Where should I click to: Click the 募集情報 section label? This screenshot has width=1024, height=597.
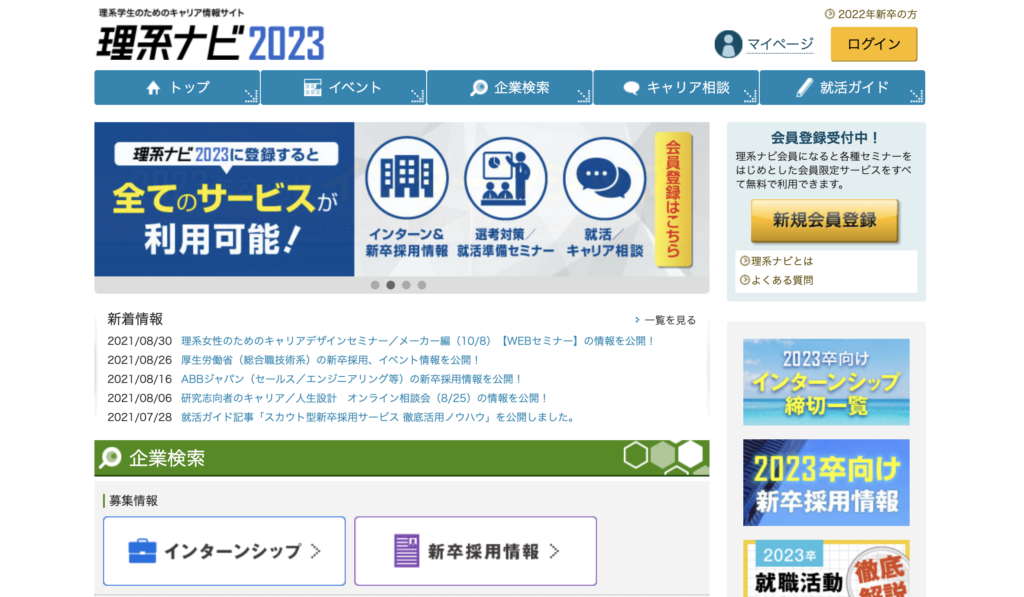click(x=133, y=501)
